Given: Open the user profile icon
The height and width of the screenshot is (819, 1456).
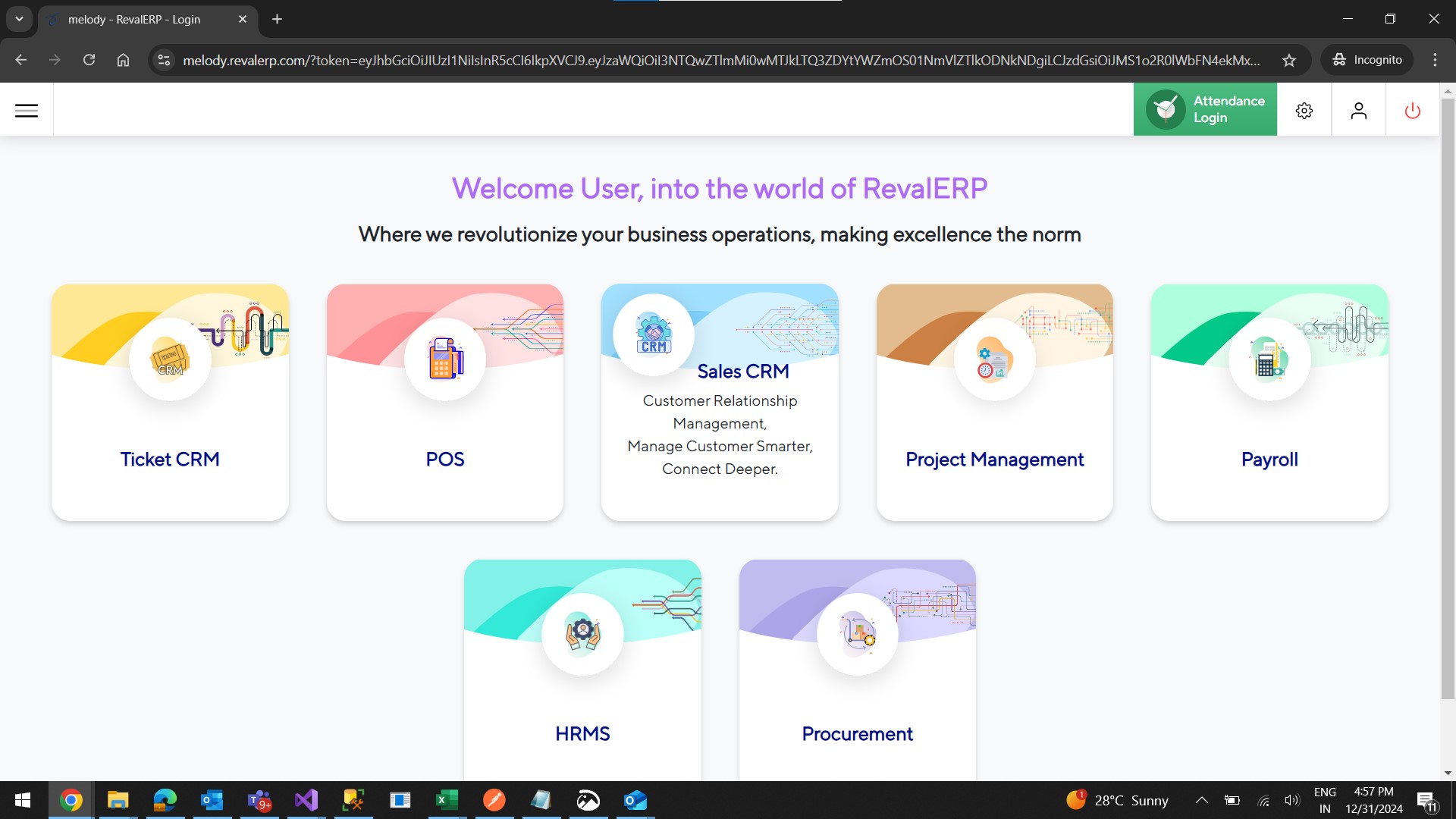Looking at the screenshot, I should (1358, 111).
